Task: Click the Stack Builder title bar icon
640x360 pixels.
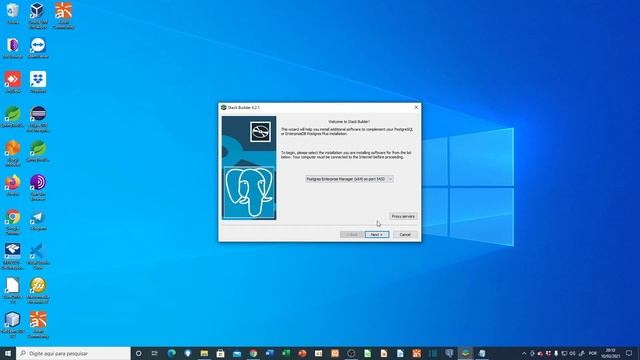Action: coord(224,107)
